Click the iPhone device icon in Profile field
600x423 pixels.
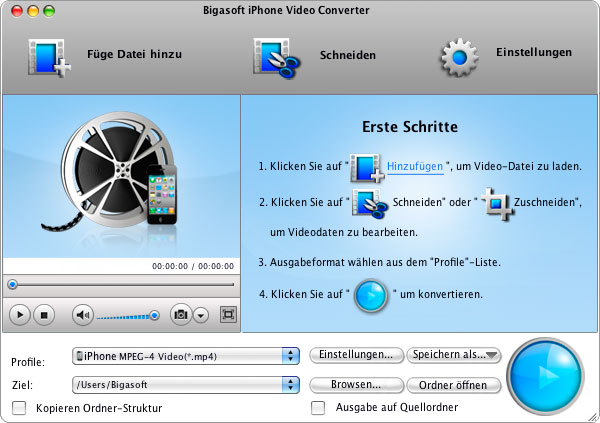click(79, 356)
